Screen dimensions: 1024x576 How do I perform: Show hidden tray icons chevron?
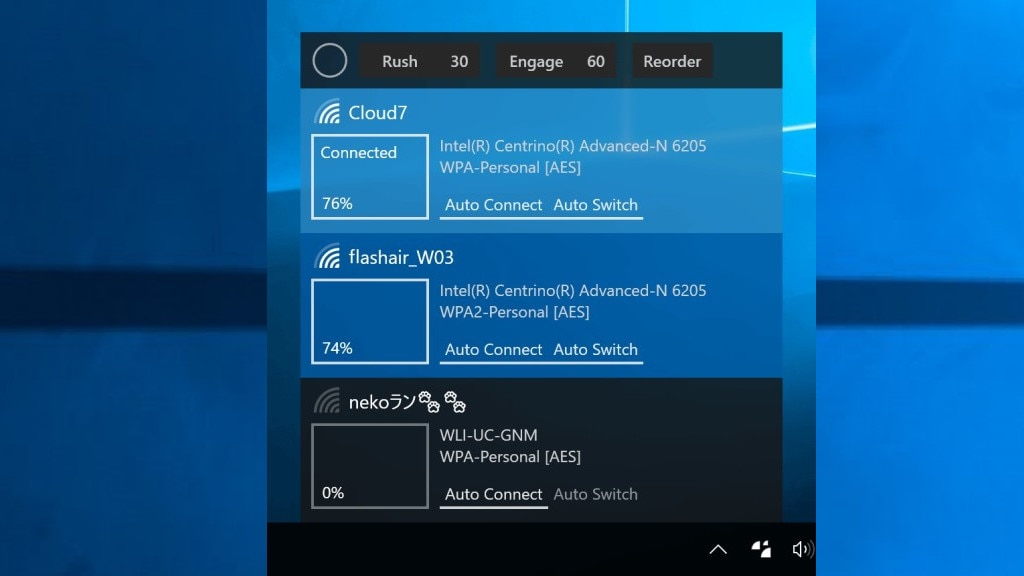717,549
